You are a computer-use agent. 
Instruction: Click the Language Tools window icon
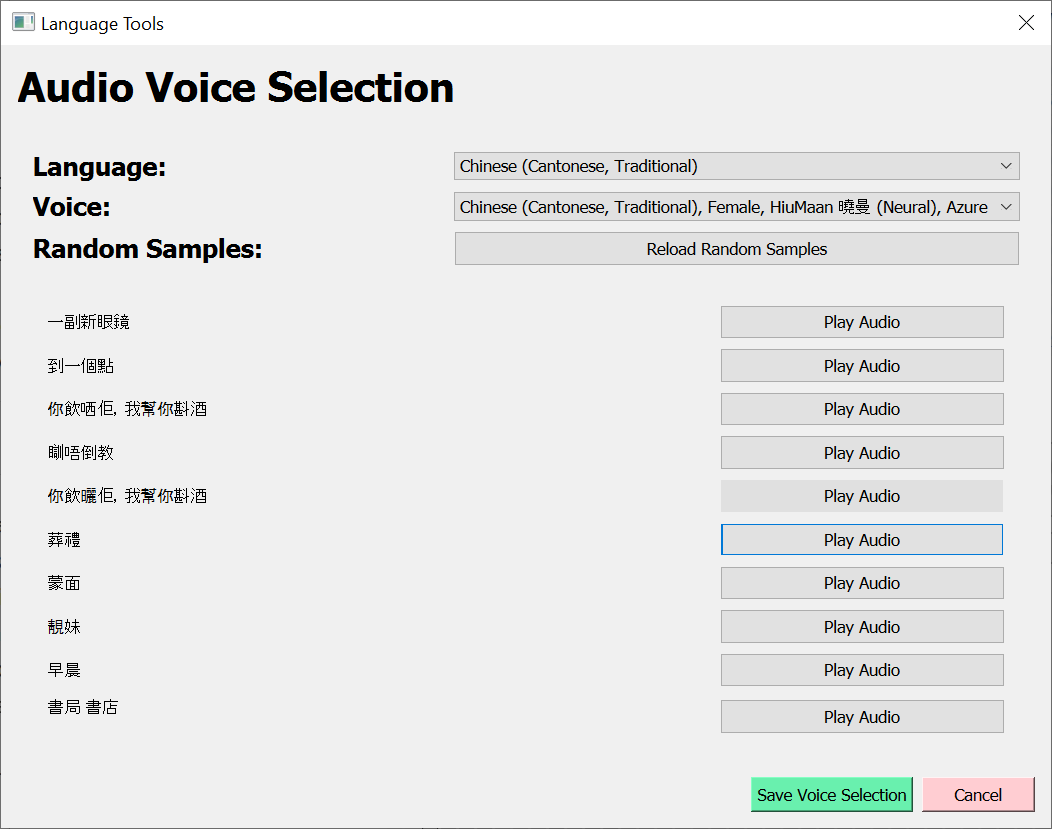[x=23, y=22]
